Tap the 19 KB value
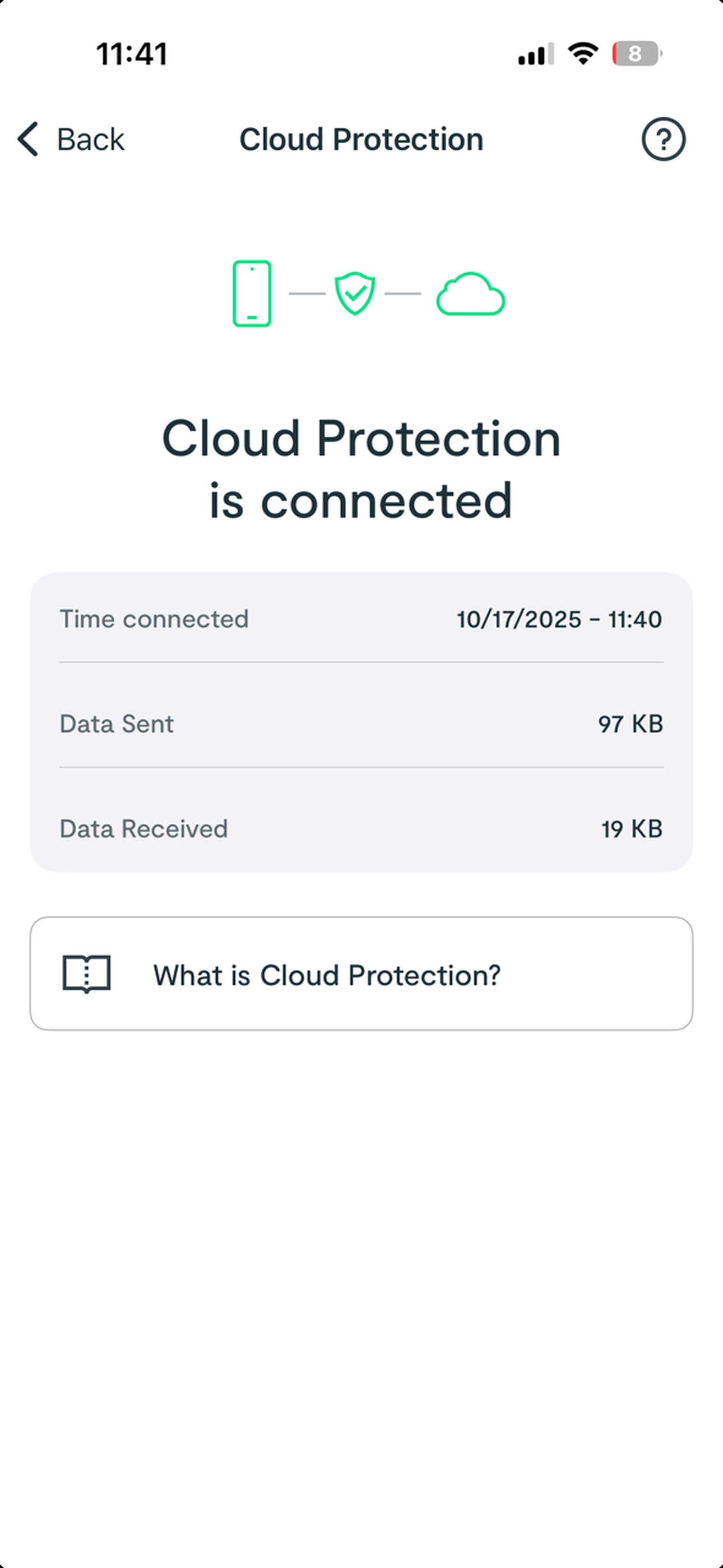 click(x=632, y=829)
